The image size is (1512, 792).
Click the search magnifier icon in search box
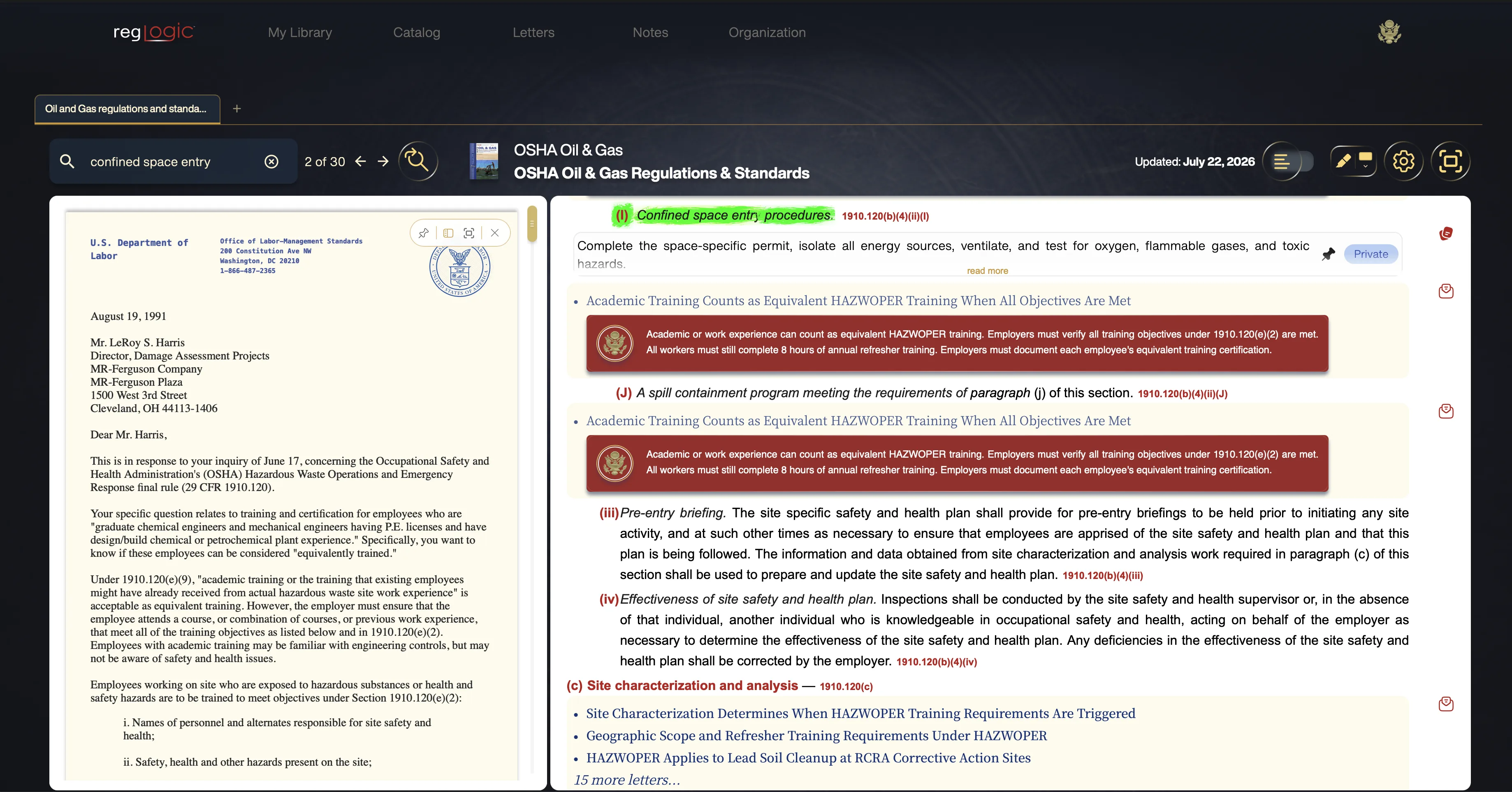pos(67,161)
